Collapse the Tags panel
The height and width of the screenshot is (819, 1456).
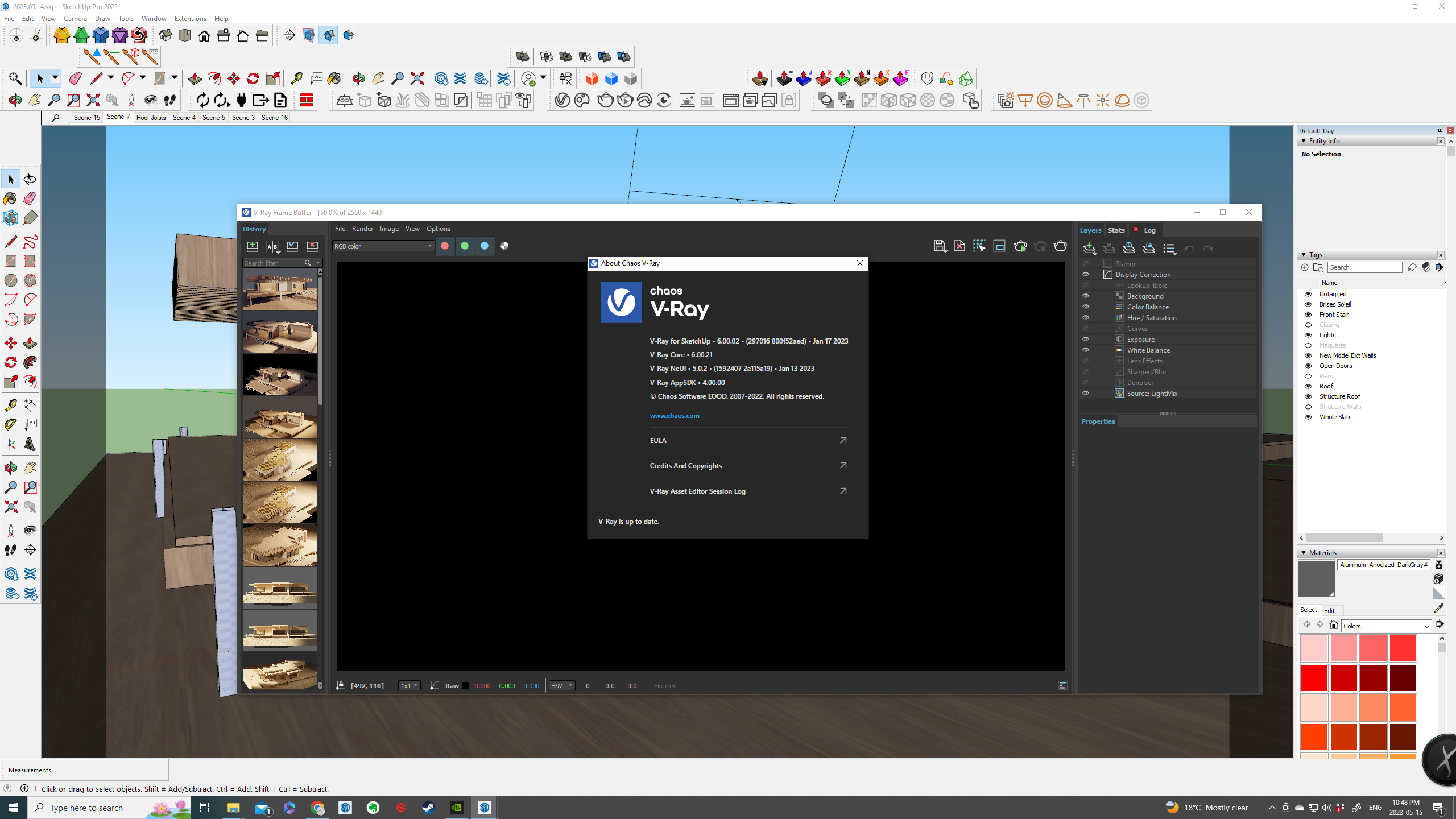[1304, 255]
